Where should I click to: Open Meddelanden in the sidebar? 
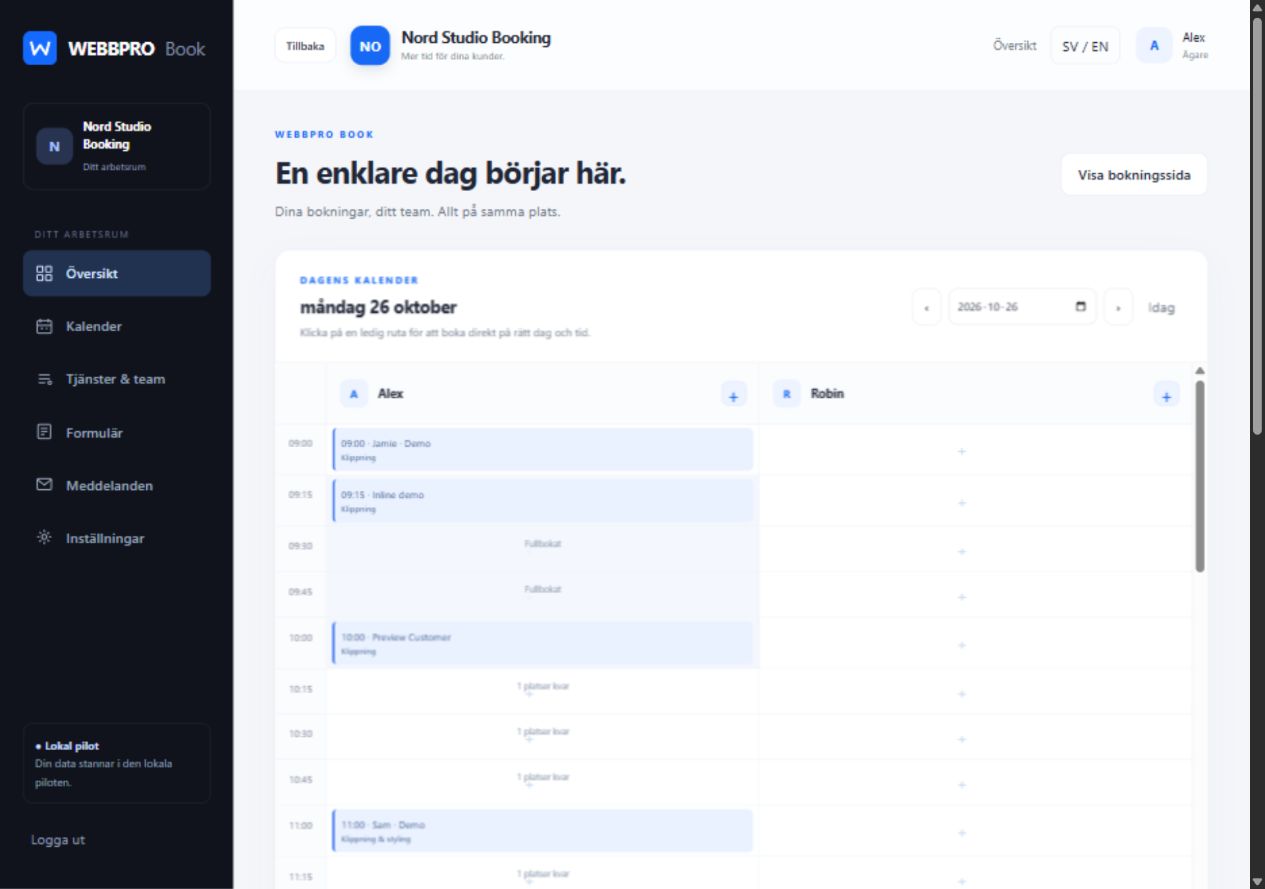[117, 485]
